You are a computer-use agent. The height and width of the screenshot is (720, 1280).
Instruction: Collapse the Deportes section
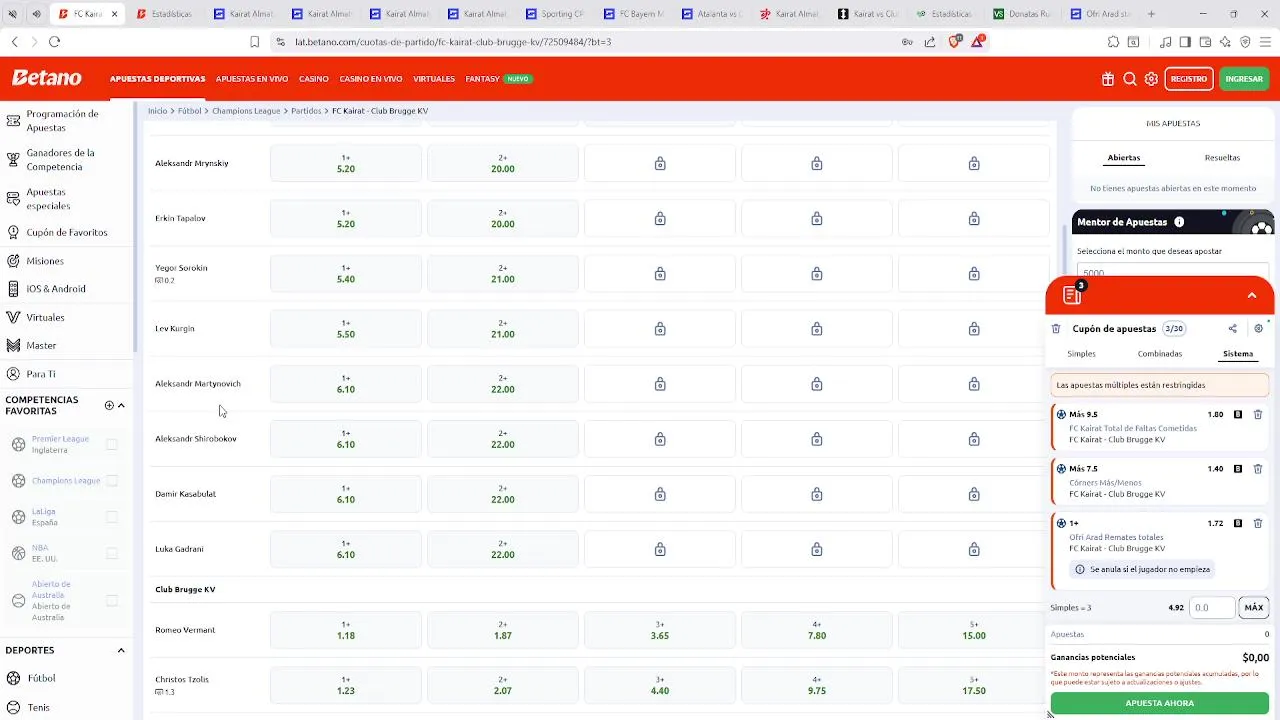[121, 650]
